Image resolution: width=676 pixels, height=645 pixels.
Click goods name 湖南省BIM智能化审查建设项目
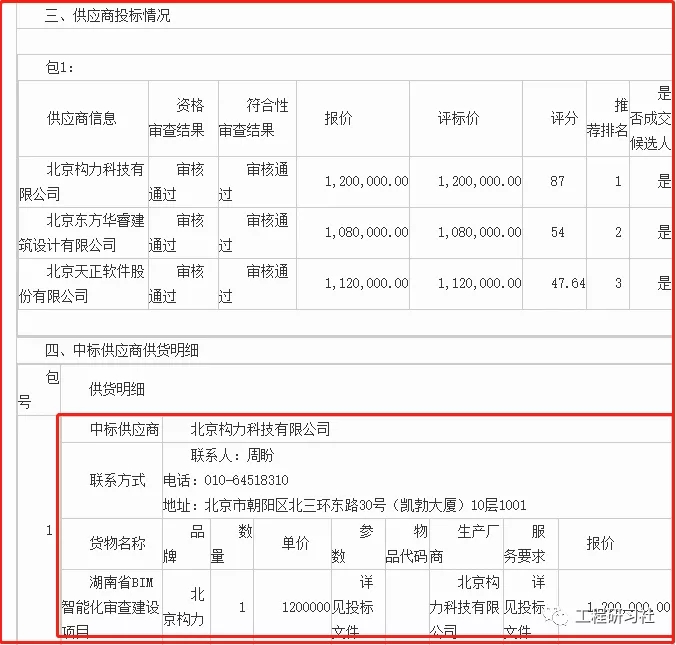[111, 607]
